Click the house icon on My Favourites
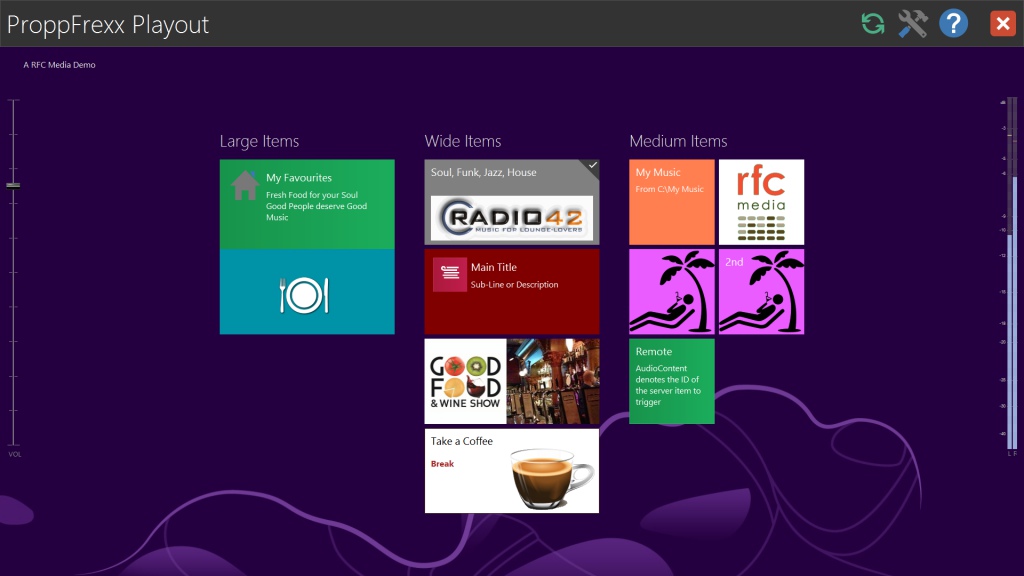This screenshot has width=1024, height=576. [x=245, y=185]
